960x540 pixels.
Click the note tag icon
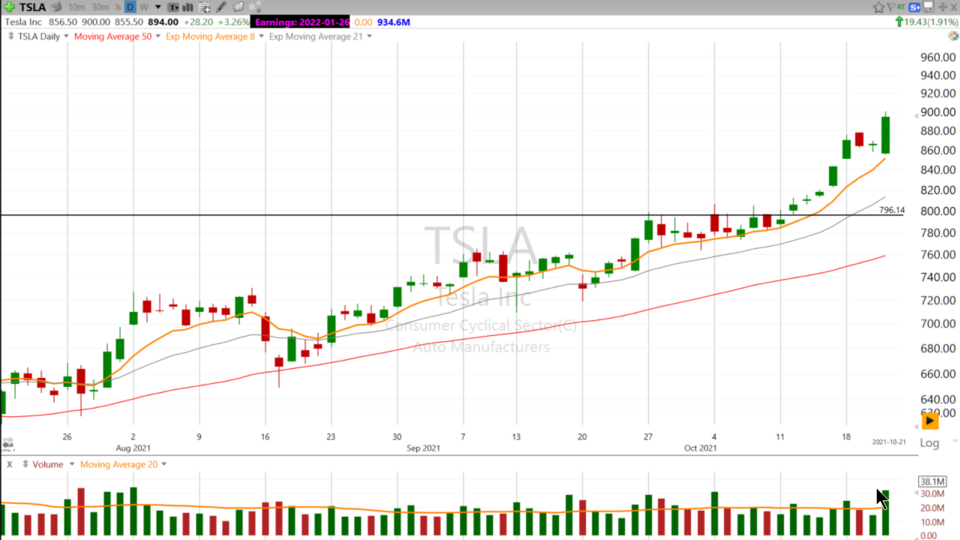pyautogui.click(x=238, y=7)
